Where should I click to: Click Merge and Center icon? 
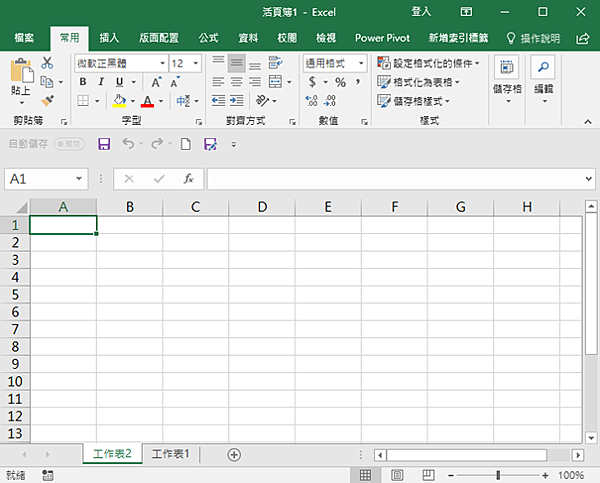click(x=276, y=82)
